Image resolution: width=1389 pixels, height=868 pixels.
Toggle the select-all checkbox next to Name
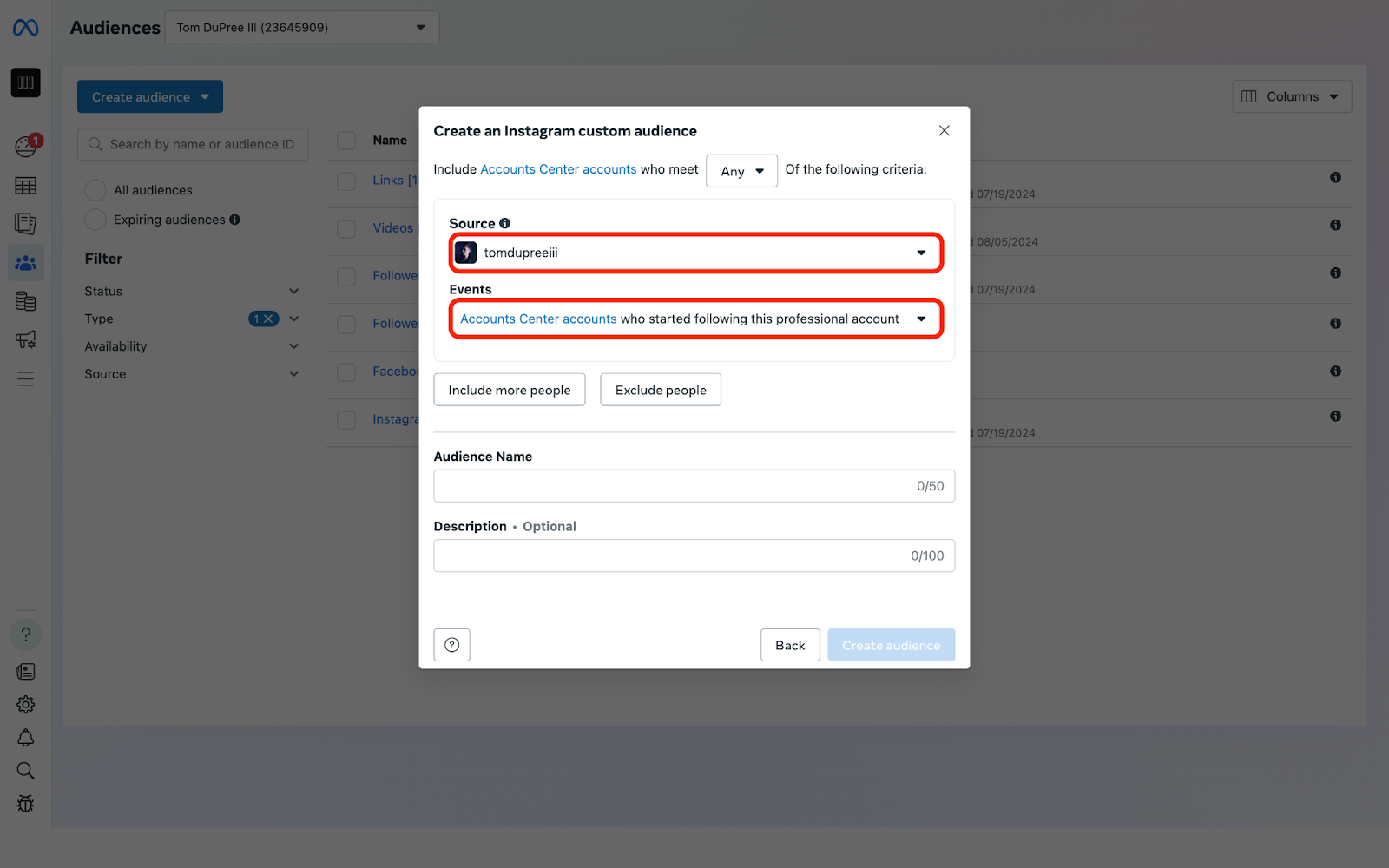[x=346, y=141]
